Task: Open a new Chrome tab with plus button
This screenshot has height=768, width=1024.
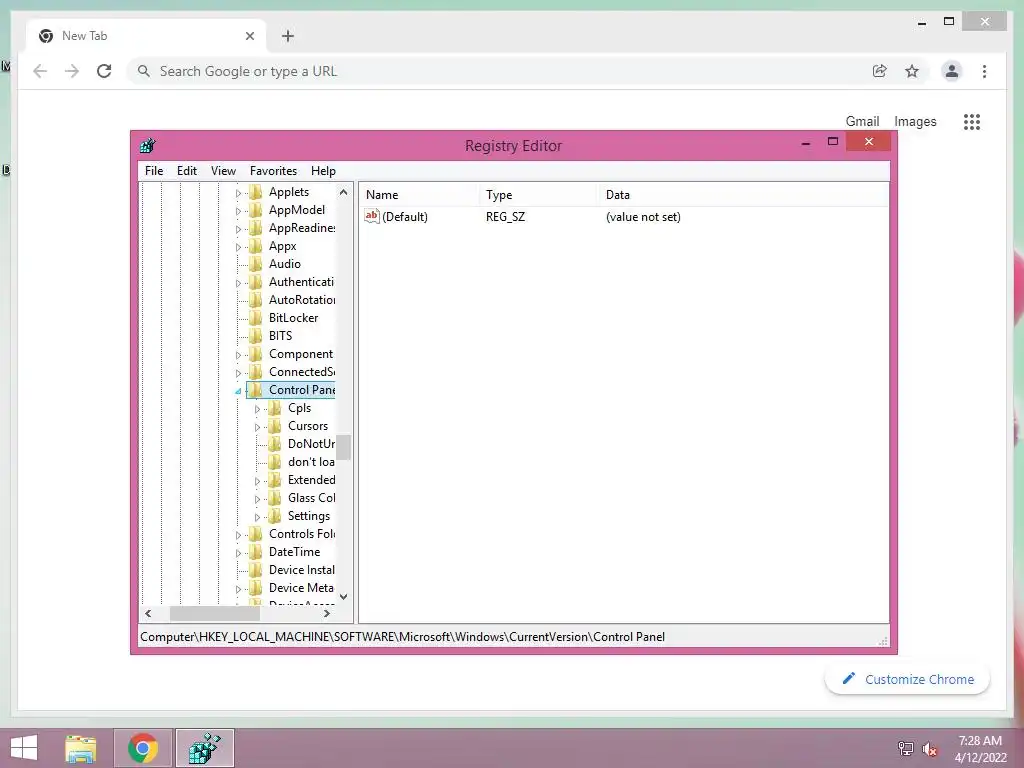Action: tap(288, 36)
